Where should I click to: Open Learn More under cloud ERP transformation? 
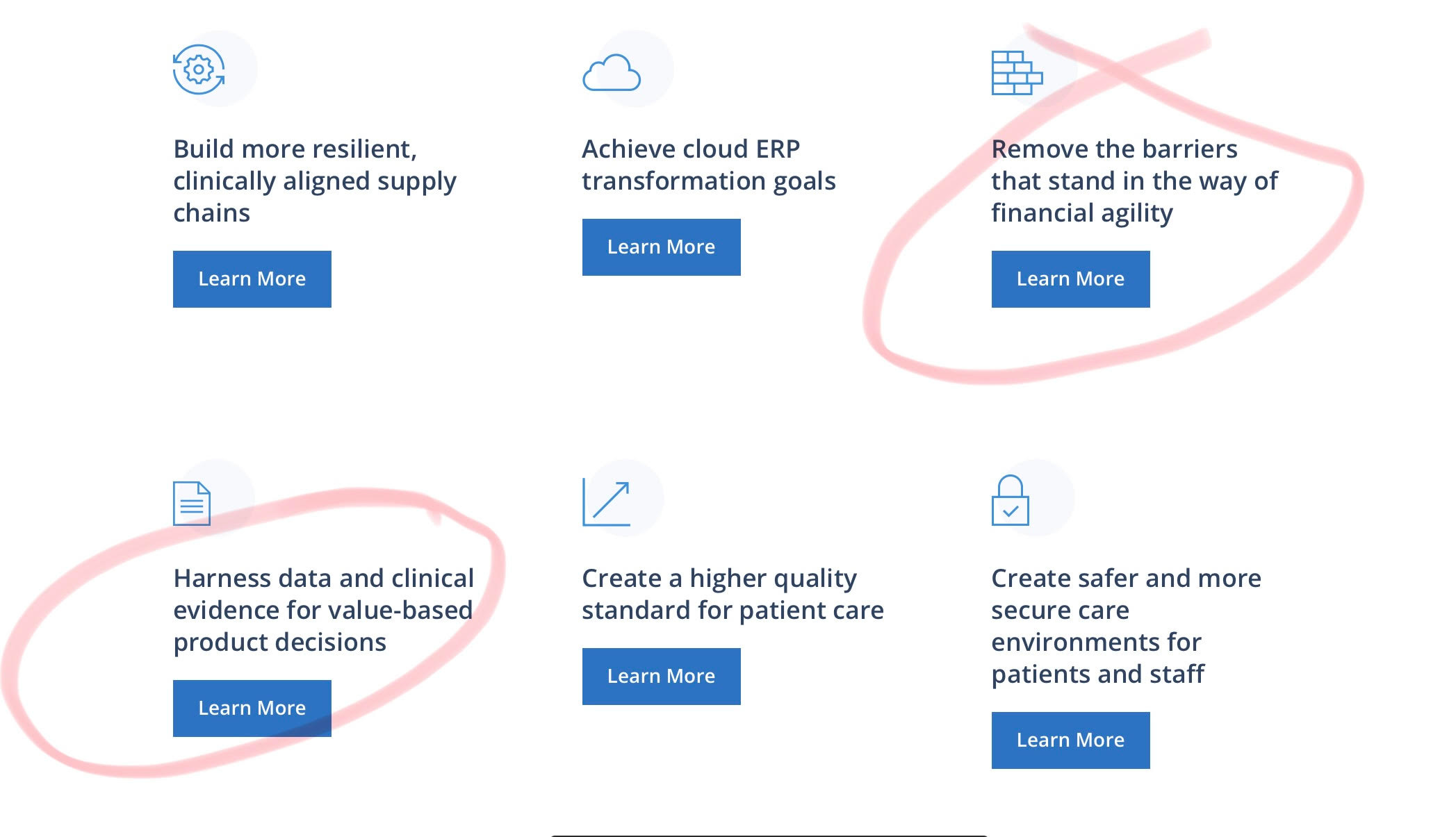click(x=662, y=247)
